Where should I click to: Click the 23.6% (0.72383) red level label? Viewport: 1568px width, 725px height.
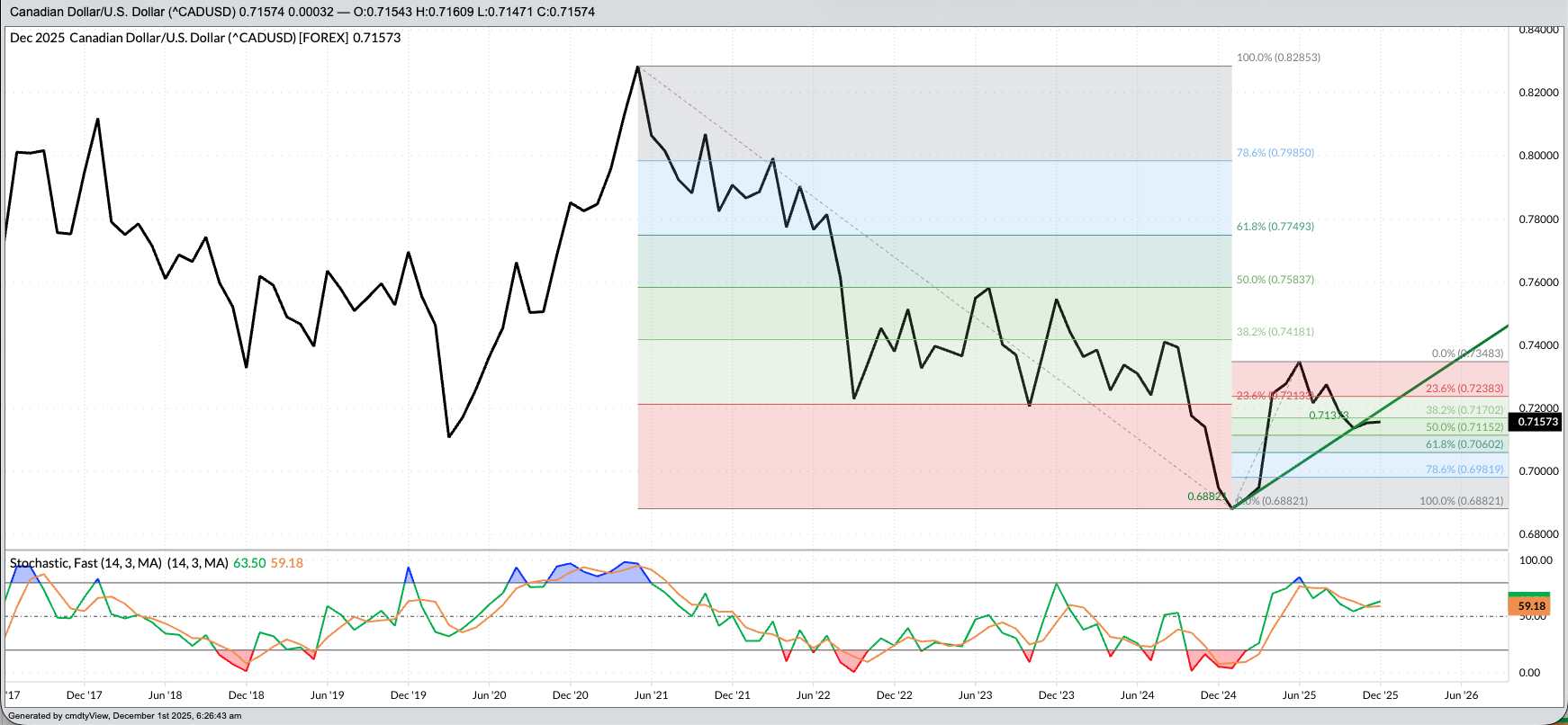pyautogui.click(x=1464, y=389)
